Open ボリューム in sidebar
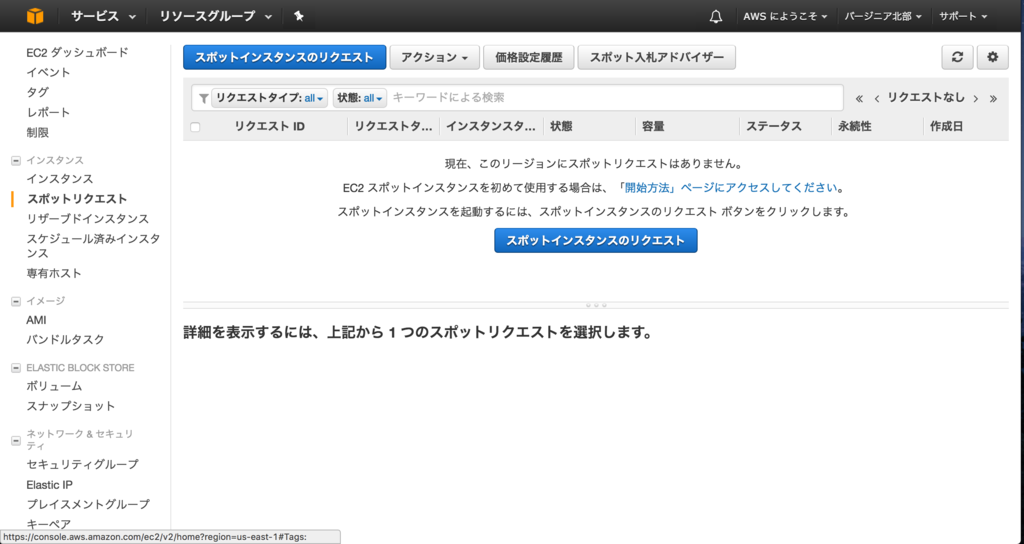 click(x=54, y=387)
